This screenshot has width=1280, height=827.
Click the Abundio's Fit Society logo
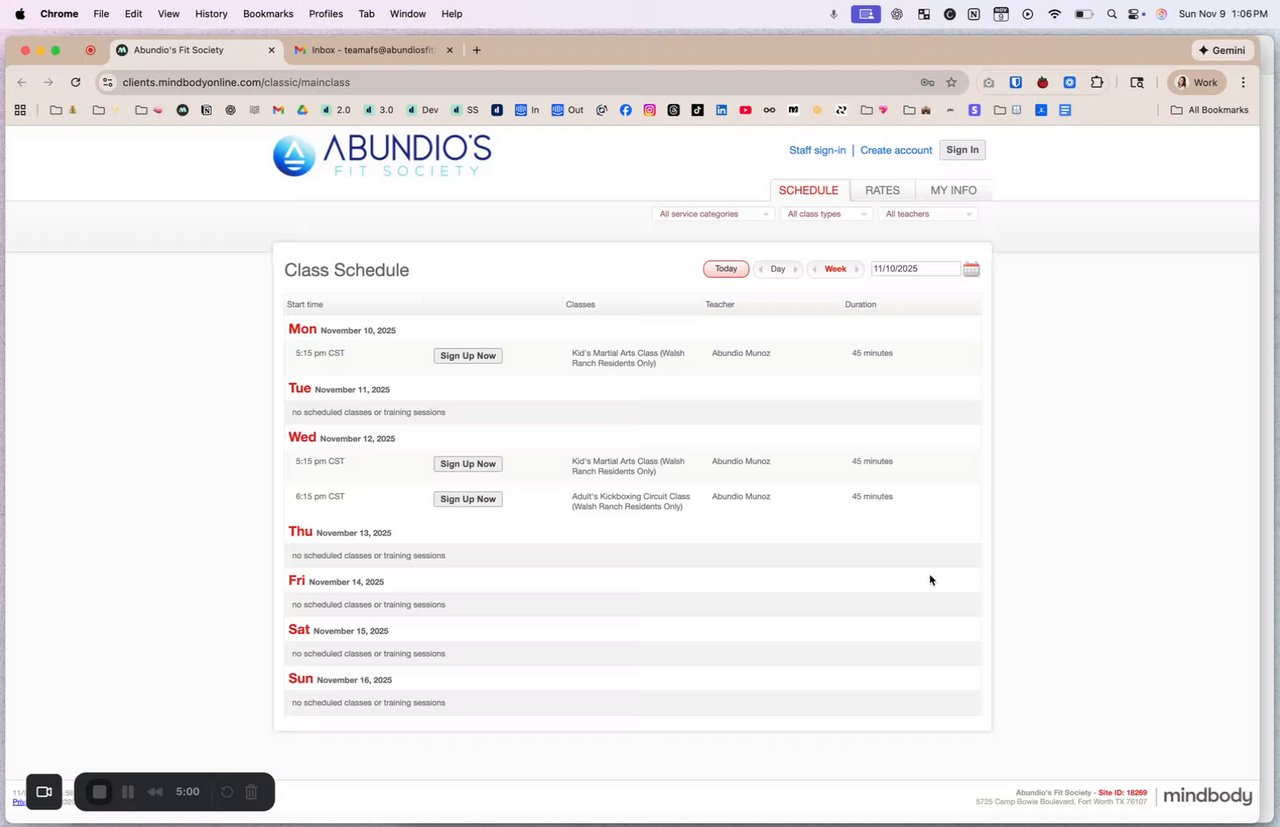tap(382, 156)
